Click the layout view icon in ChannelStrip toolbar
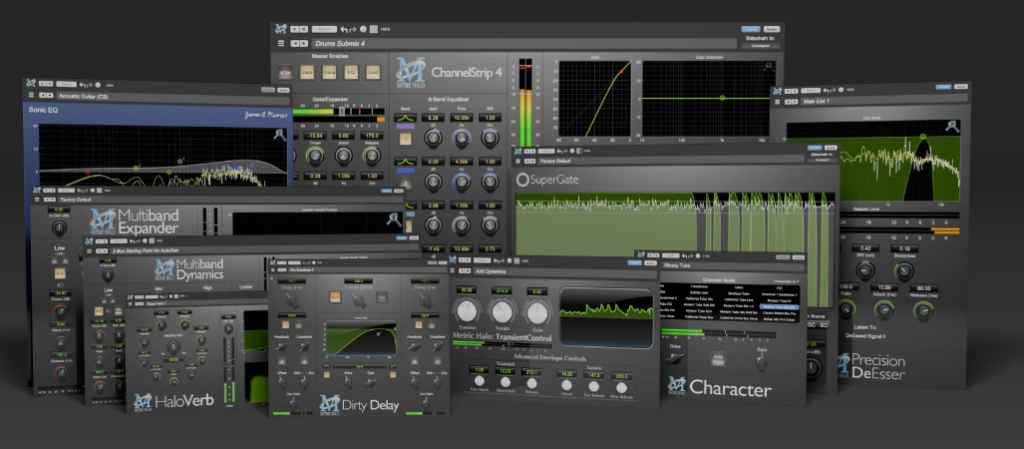This screenshot has width=1024, height=449. coord(374,29)
